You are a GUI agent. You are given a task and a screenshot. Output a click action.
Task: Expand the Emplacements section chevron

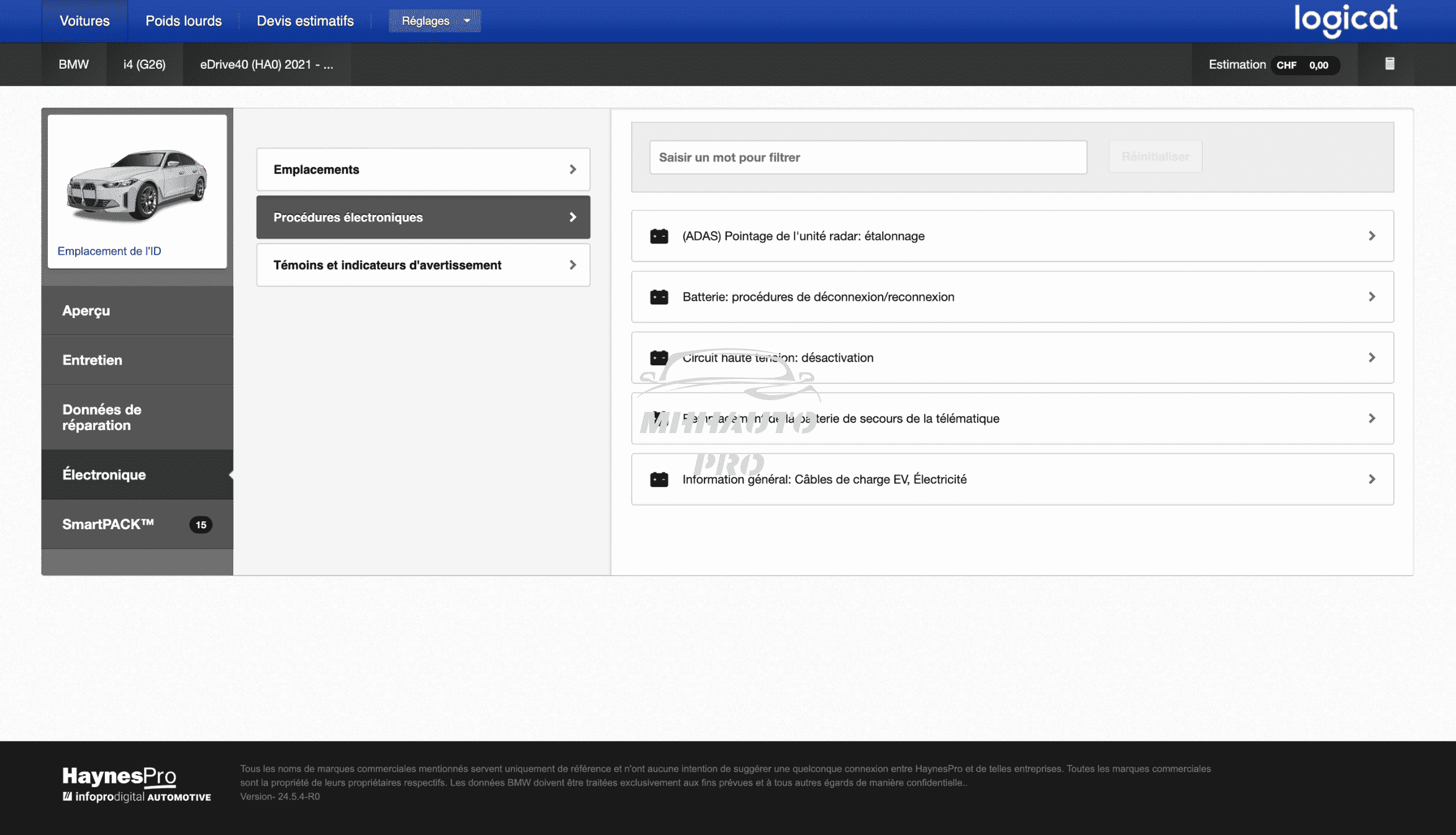572,170
